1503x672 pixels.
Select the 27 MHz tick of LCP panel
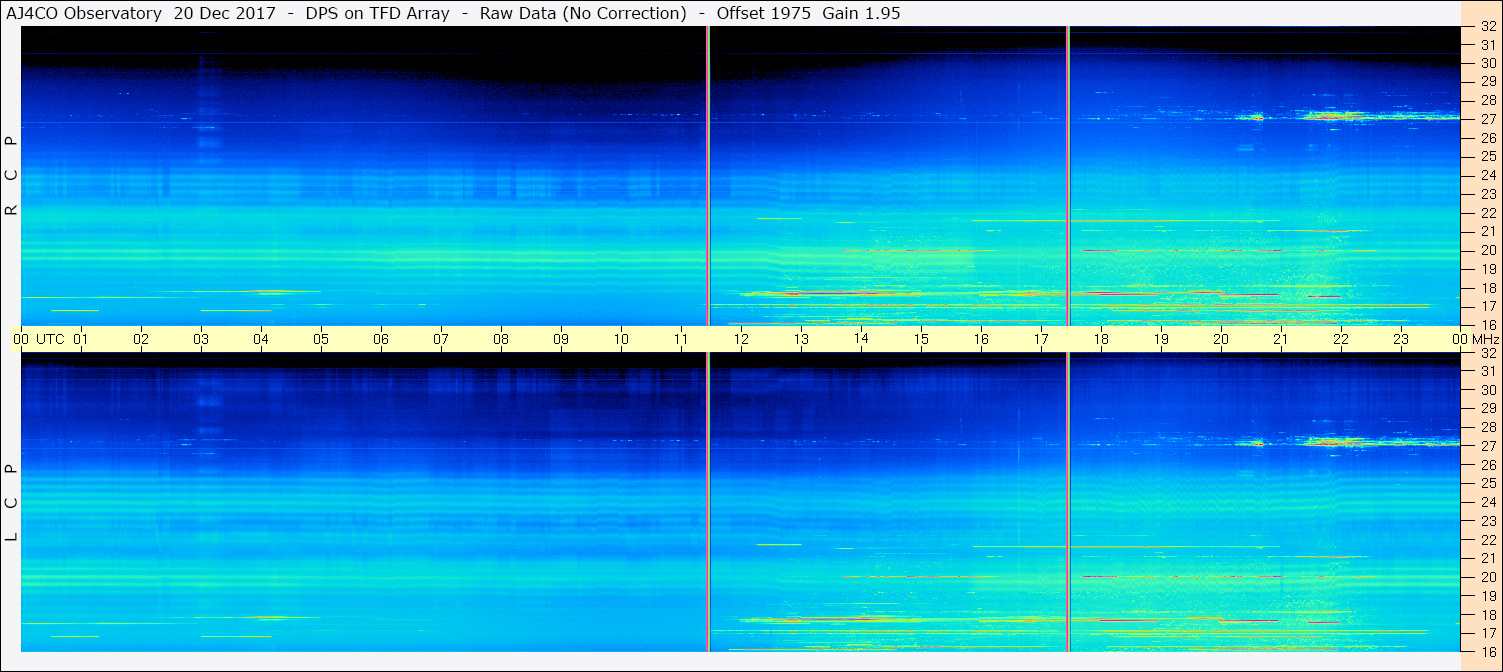pos(1487,446)
